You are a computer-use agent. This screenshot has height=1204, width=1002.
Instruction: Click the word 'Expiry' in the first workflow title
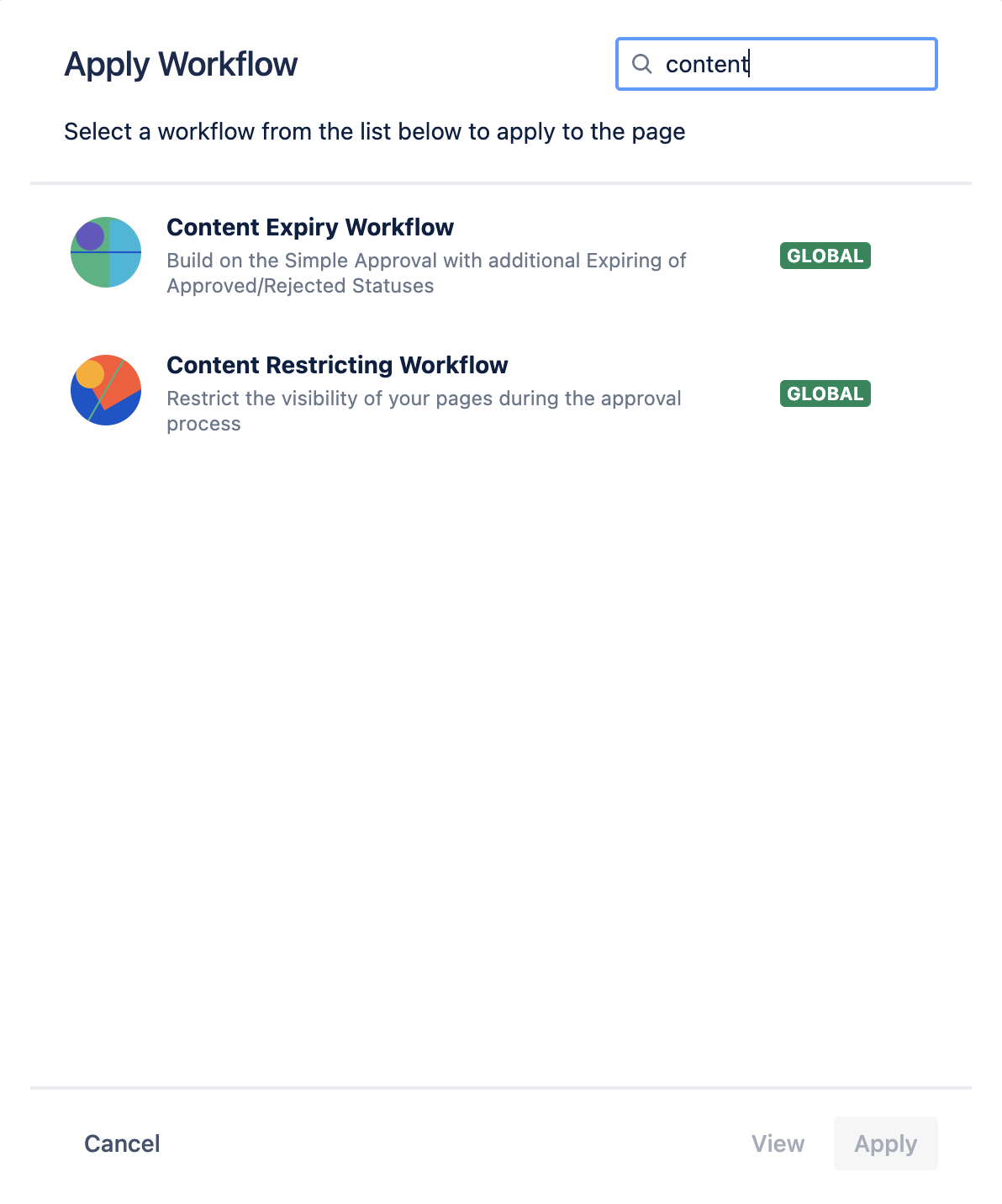[302, 227]
